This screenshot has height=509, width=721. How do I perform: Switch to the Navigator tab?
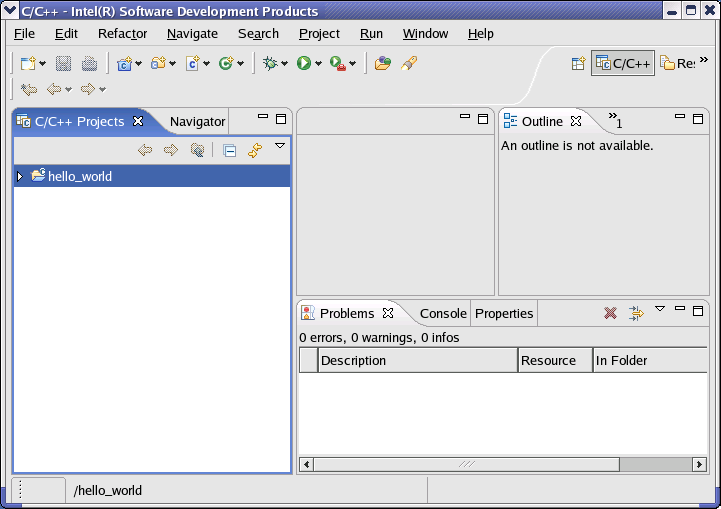(x=197, y=121)
